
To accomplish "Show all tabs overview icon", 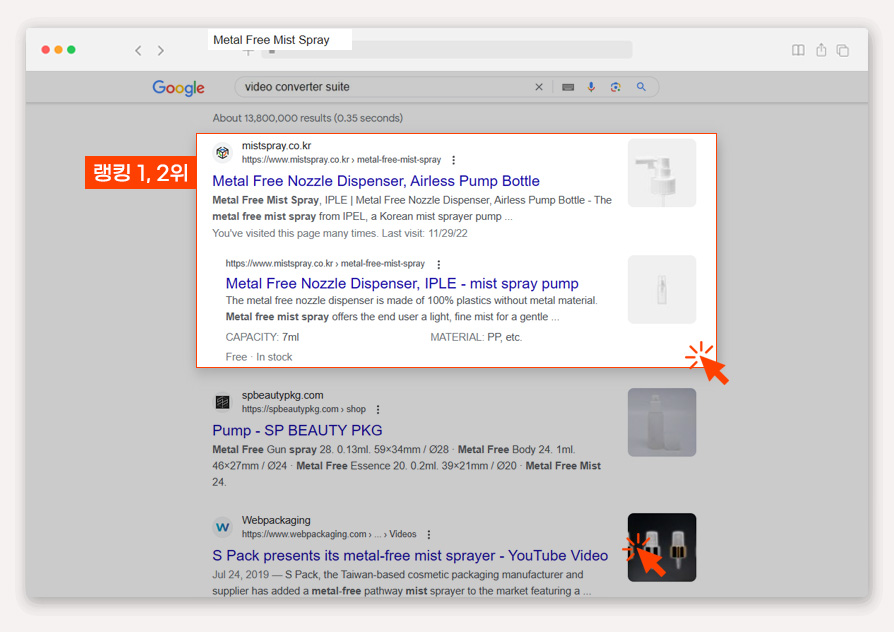I will click(843, 51).
